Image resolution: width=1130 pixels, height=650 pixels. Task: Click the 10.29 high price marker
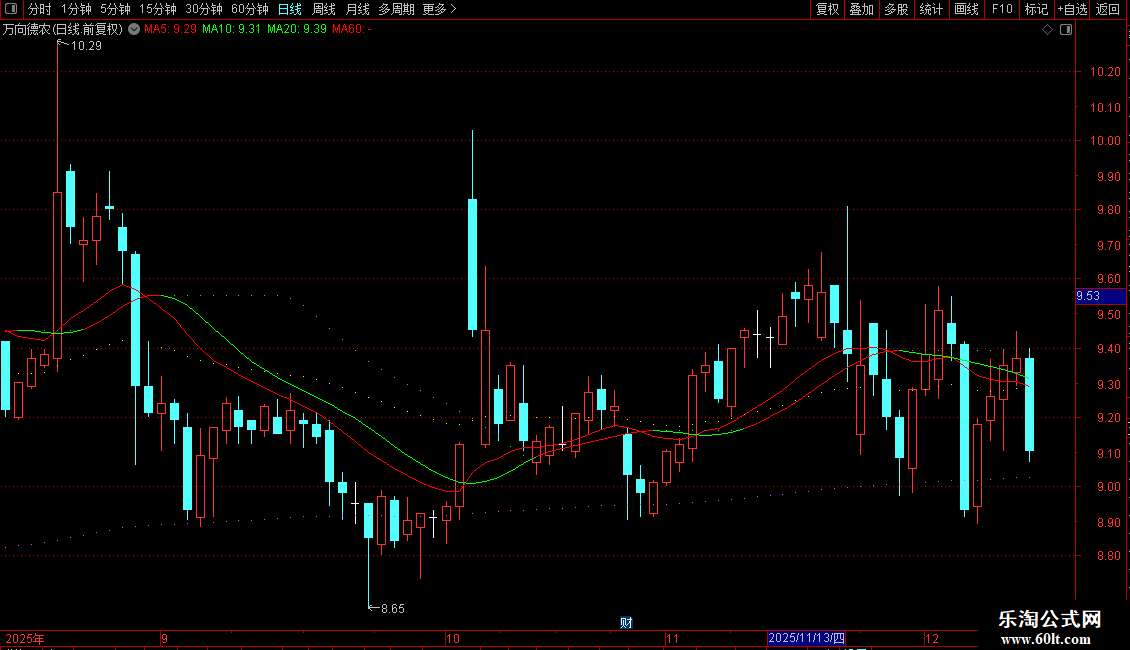point(86,45)
